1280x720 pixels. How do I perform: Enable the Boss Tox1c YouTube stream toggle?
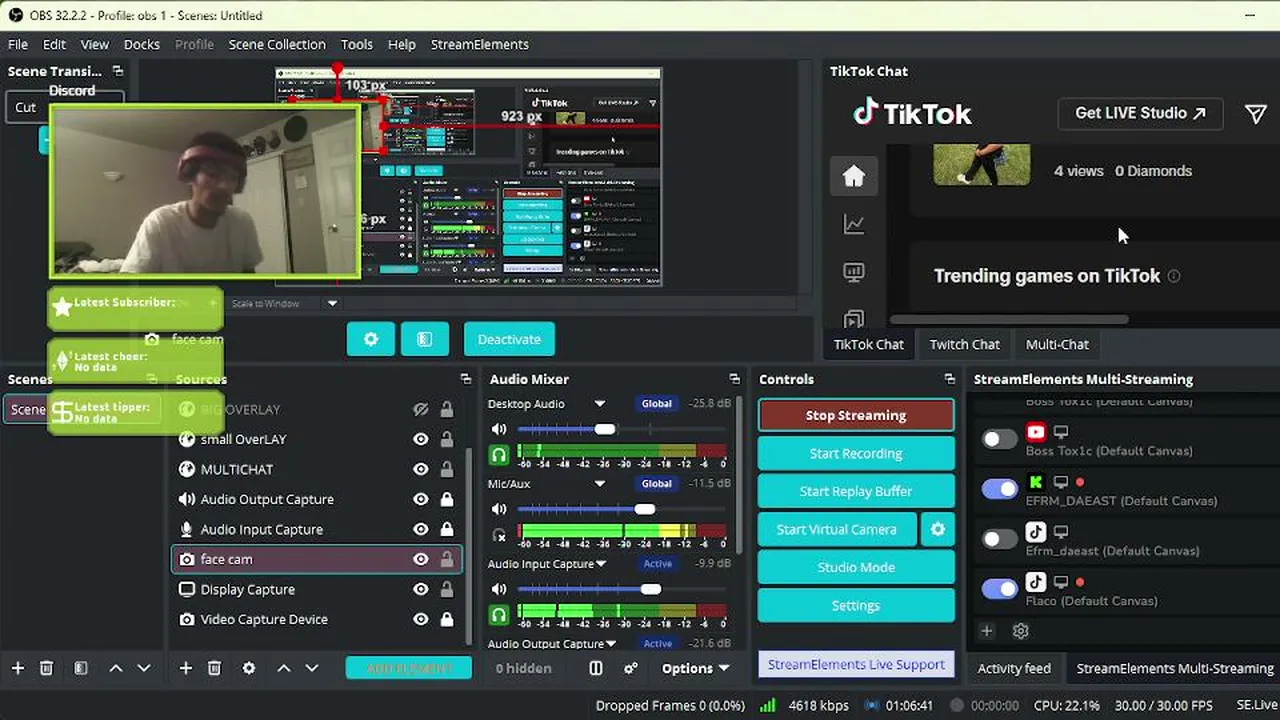coord(999,439)
